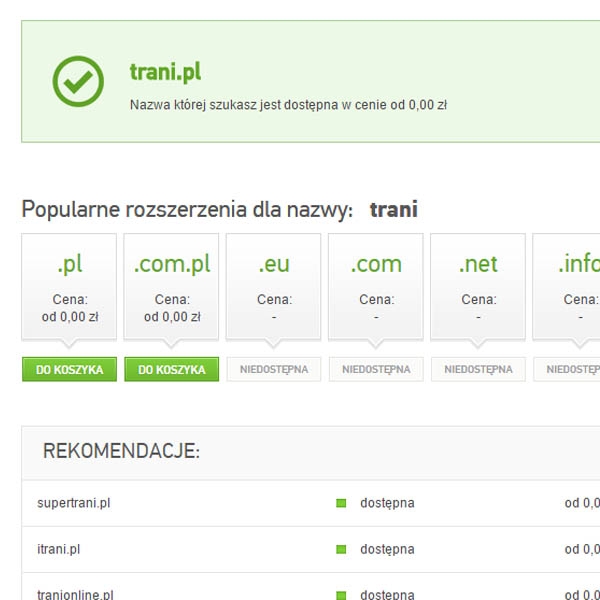Screen dimensions: 600x600
Task: Click NIEDOSTĘPNA button under .net
Action: [478, 369]
